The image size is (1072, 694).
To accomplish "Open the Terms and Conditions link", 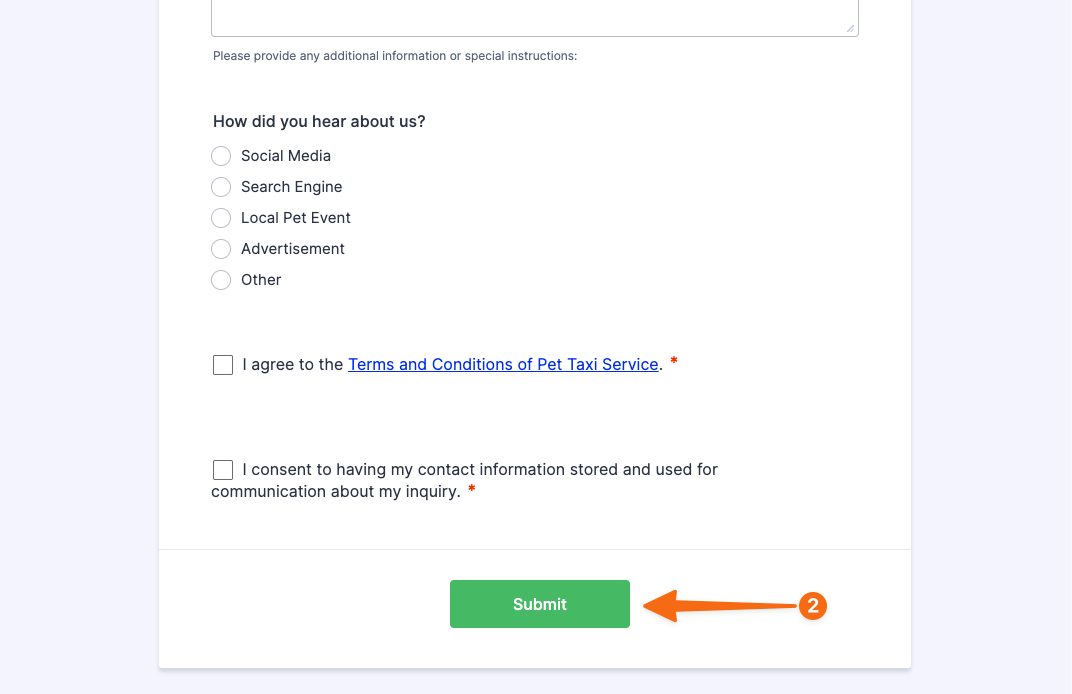I will coord(503,364).
